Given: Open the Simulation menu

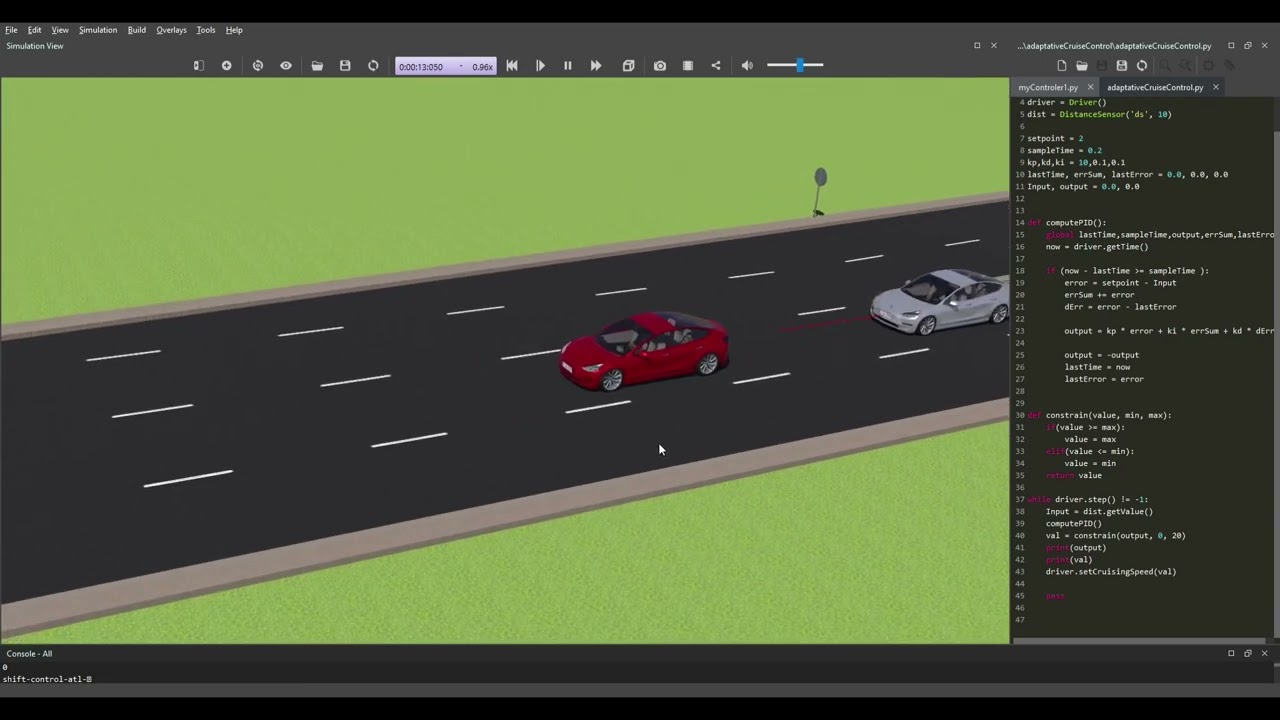Looking at the screenshot, I should click(x=97, y=29).
